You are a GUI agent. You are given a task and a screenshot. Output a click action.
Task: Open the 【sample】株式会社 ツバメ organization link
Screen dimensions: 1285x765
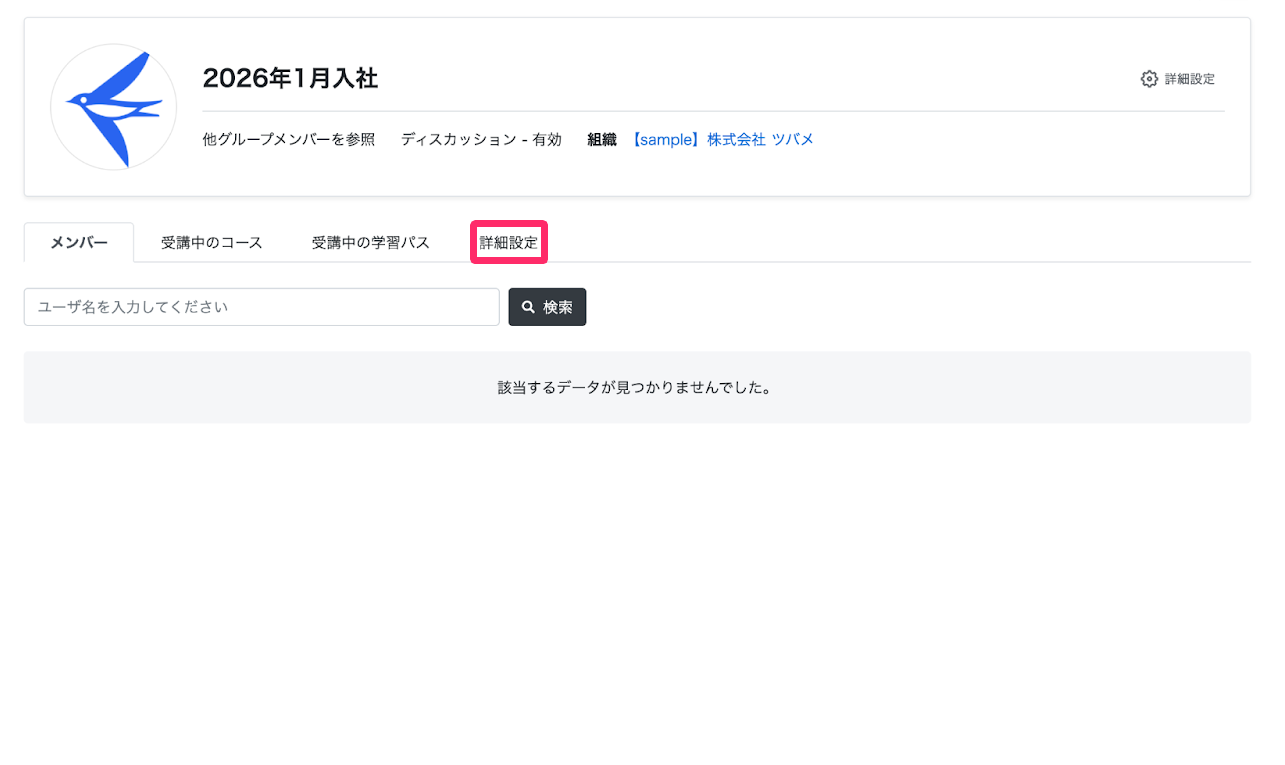722,140
